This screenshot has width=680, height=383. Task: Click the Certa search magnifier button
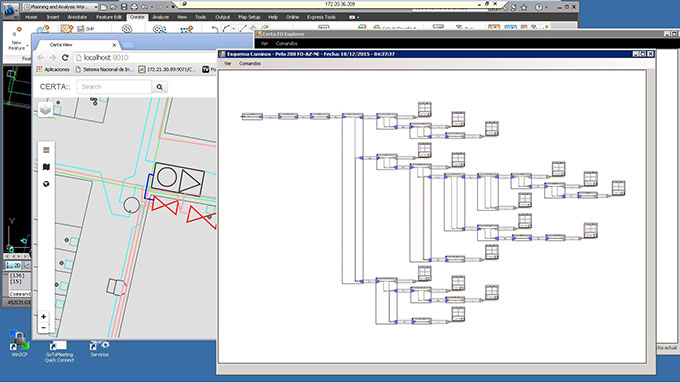click(160, 87)
